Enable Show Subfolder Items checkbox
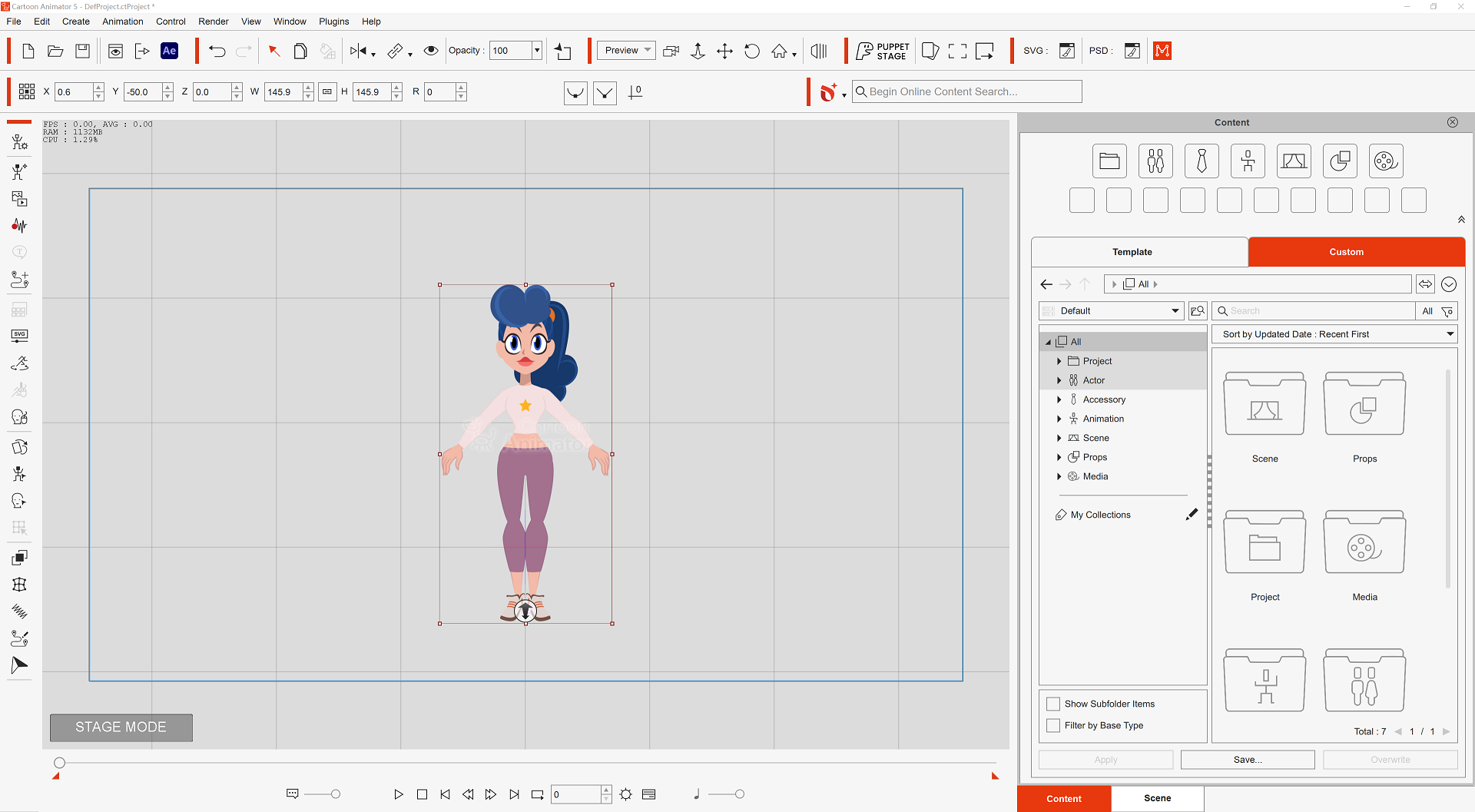 coord(1053,704)
